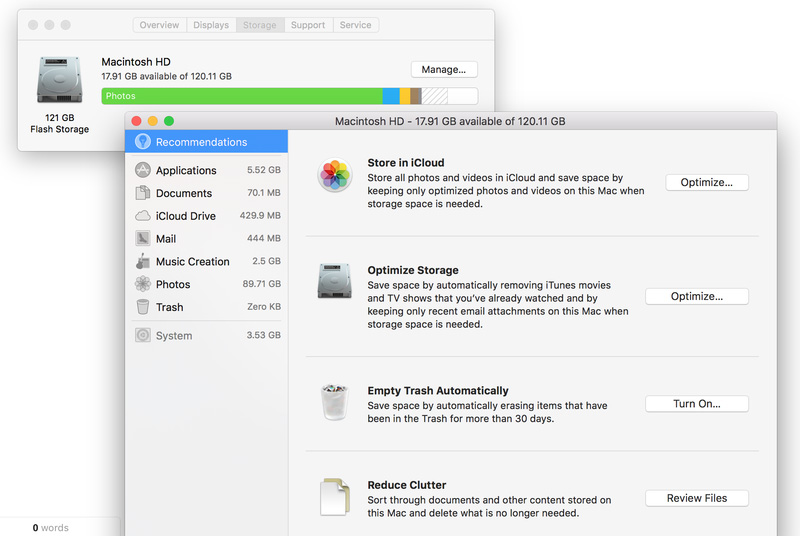Click Optimize... for Store in iCloud
Screen dimensions: 800x536
(707, 183)
